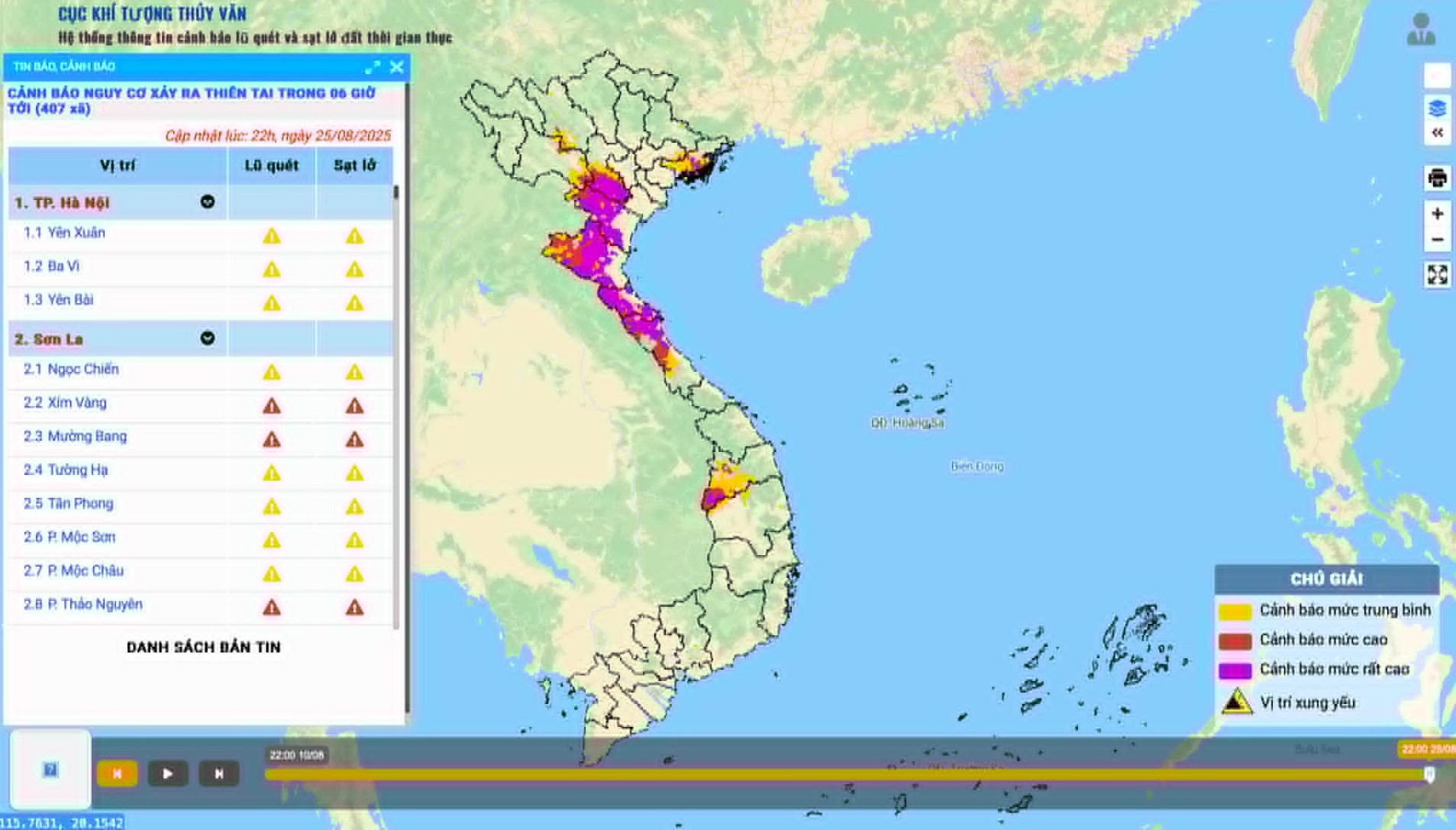Screen dimensions: 1456x830
Task: Skip to next timeline step
Action: pyautogui.click(x=218, y=773)
